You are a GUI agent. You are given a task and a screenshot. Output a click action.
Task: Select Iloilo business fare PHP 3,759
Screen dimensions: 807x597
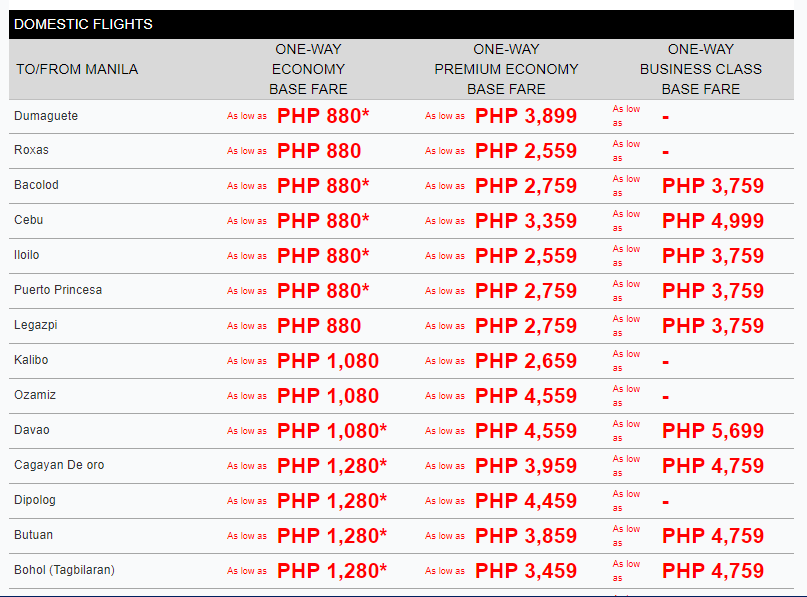[x=713, y=256]
